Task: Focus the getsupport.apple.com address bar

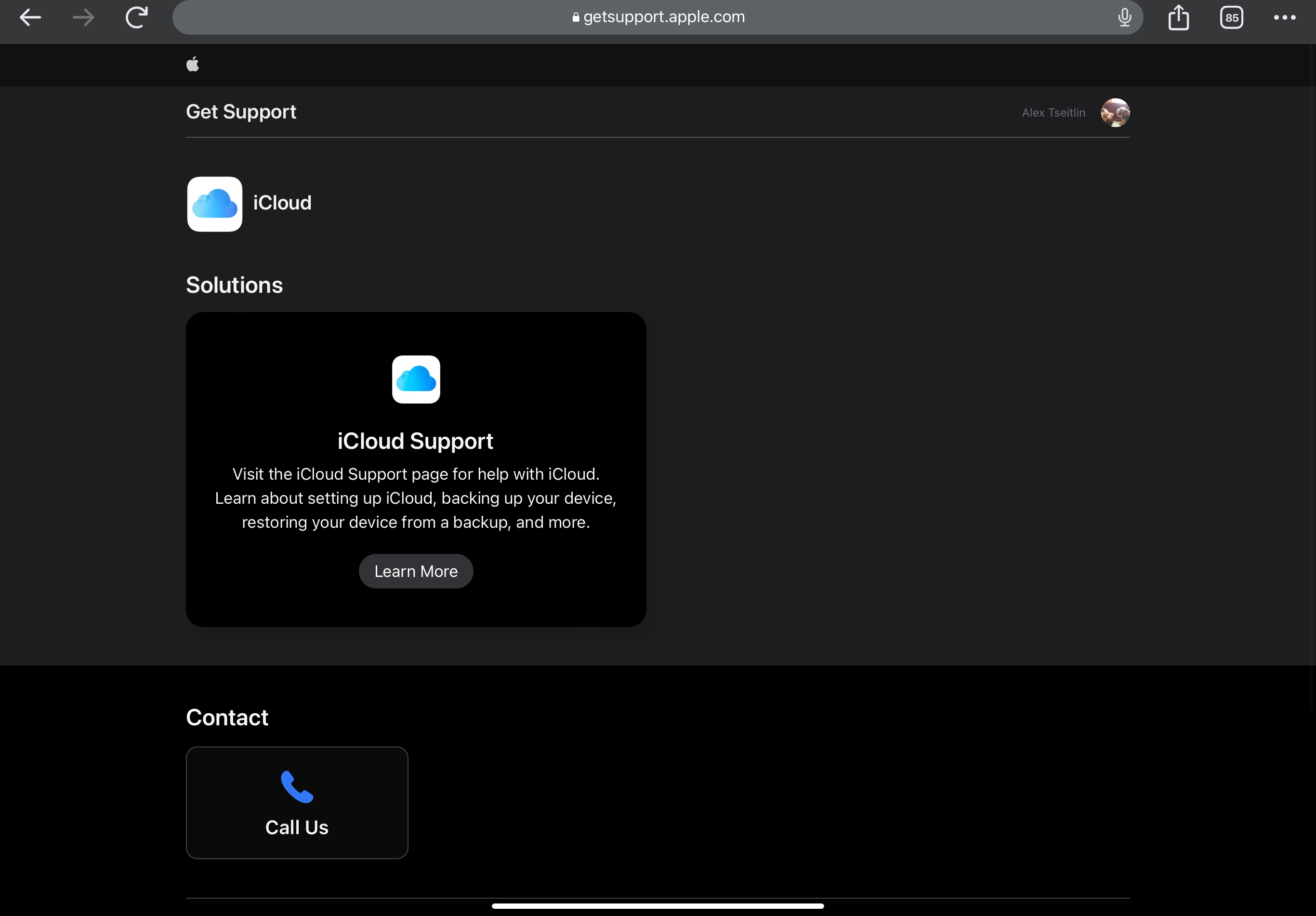Action: point(658,17)
